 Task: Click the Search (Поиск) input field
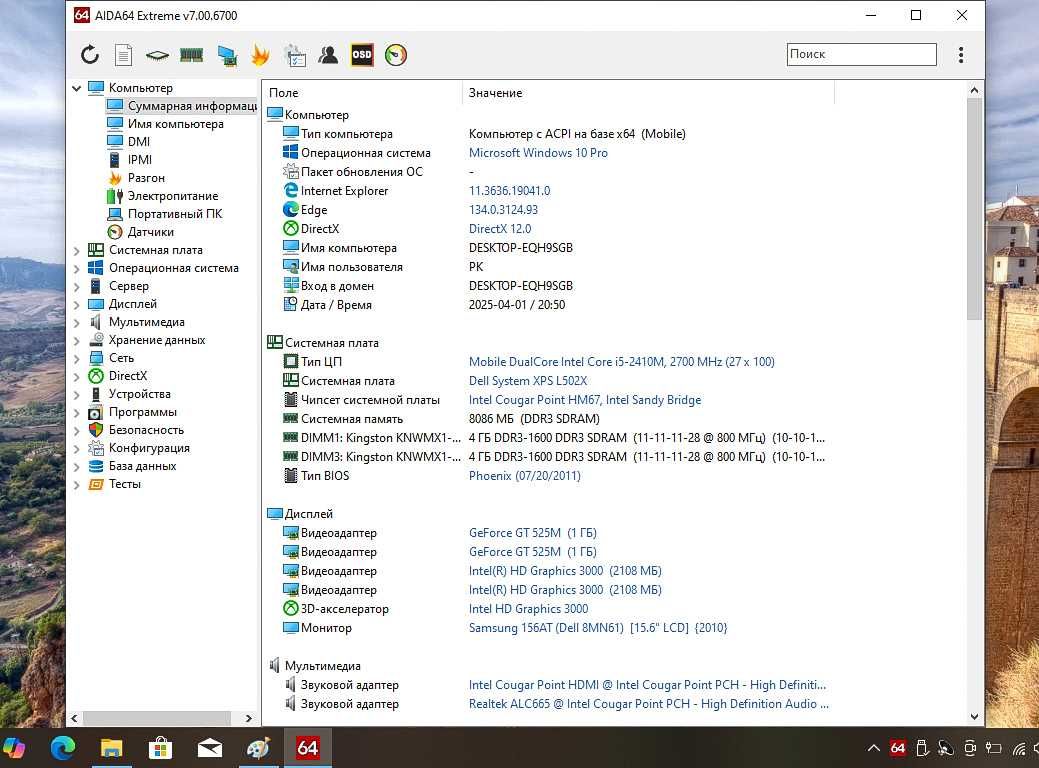click(861, 54)
